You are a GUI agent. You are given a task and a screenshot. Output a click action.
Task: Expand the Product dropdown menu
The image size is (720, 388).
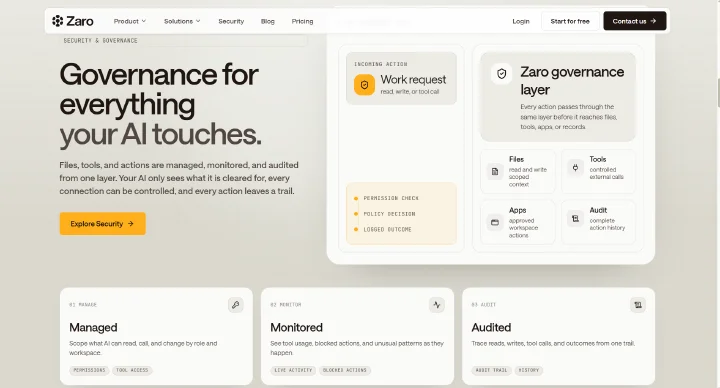click(130, 21)
